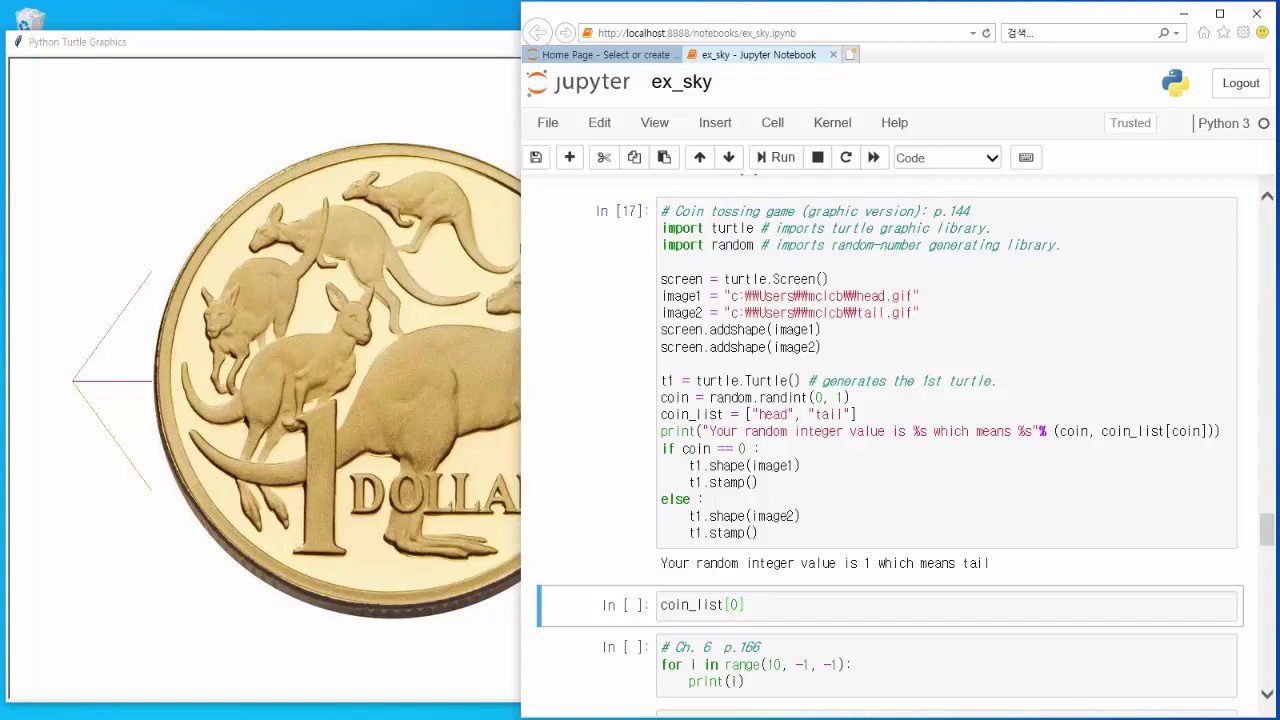Viewport: 1280px width, 720px height.
Task: Click the notebook vertical scrollbar thumb
Action: click(x=1267, y=530)
